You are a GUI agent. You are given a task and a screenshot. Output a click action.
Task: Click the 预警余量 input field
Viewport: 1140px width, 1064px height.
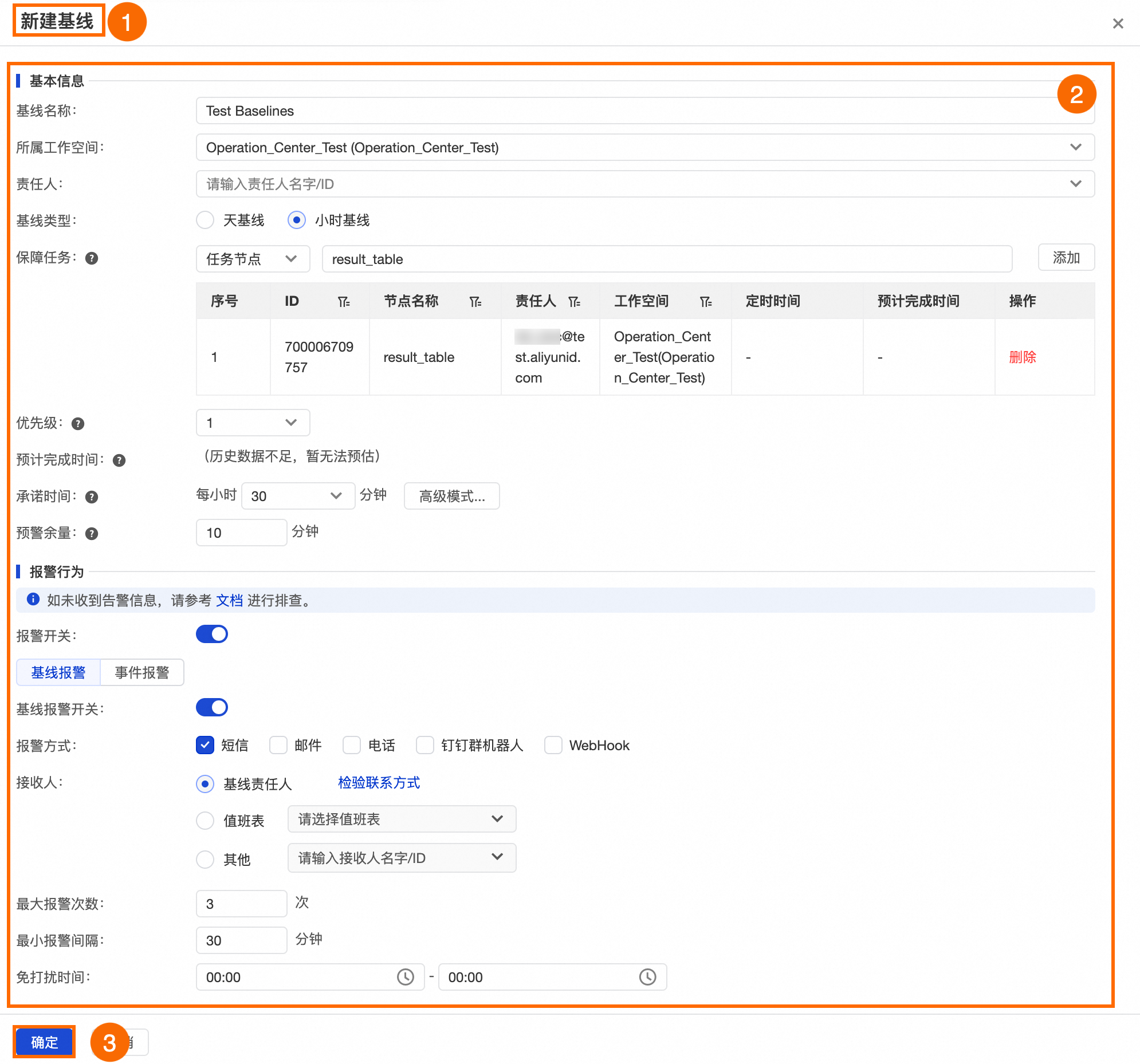pyautogui.click(x=241, y=533)
